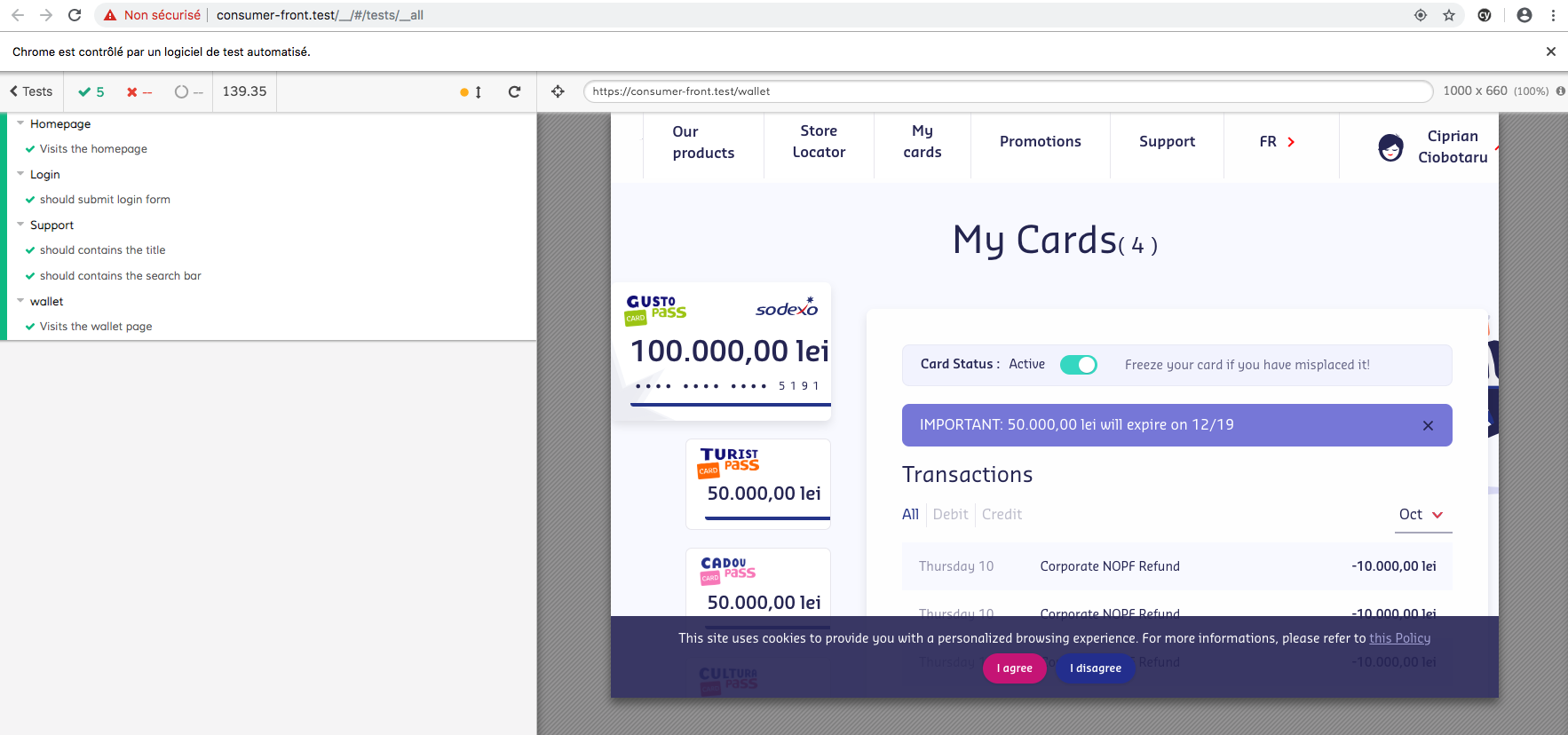Go to My cards menu item
Screen dimensions: 1568x735
(923, 142)
